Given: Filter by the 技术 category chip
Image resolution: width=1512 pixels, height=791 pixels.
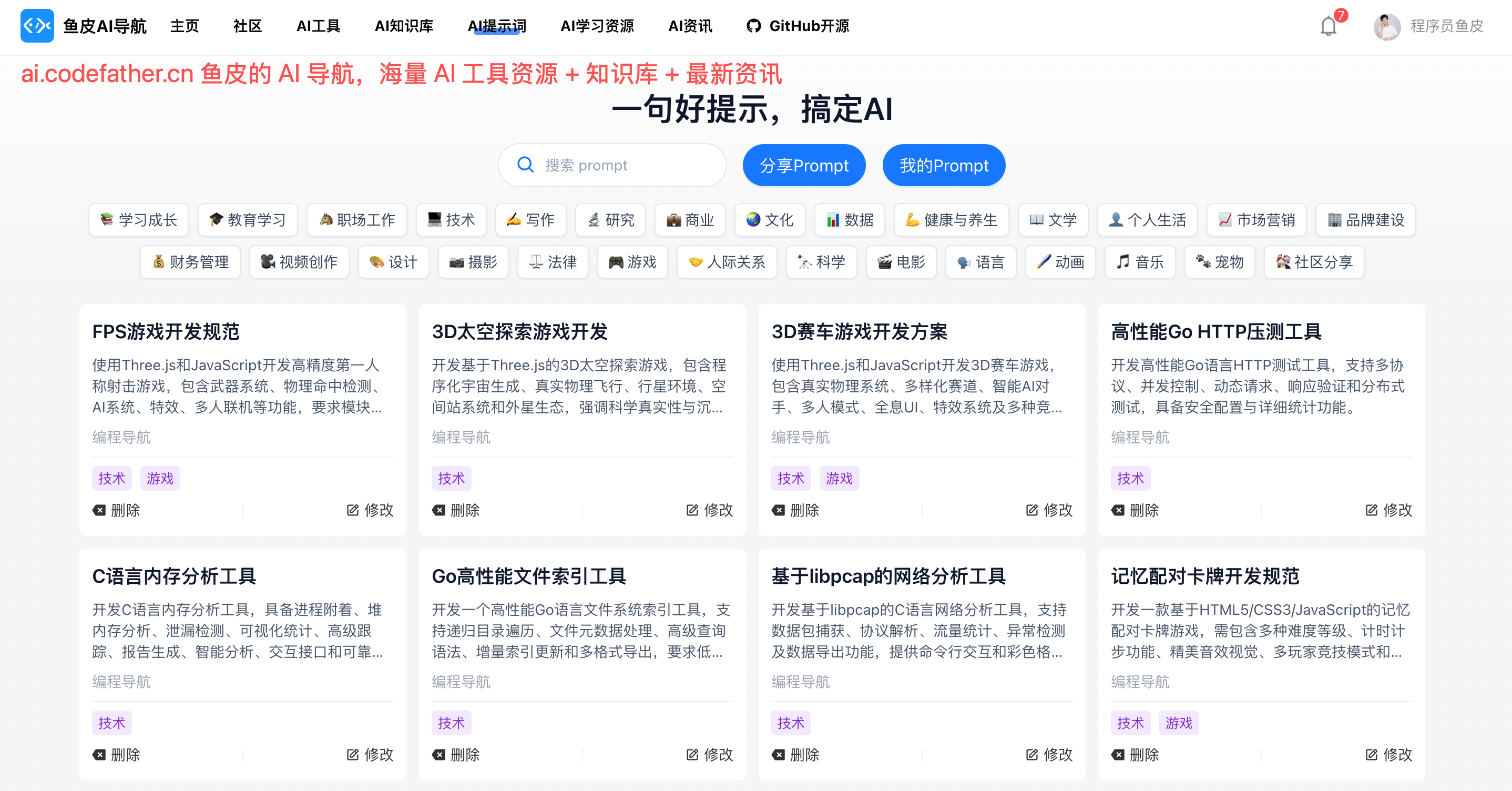Looking at the screenshot, I should pyautogui.click(x=451, y=220).
